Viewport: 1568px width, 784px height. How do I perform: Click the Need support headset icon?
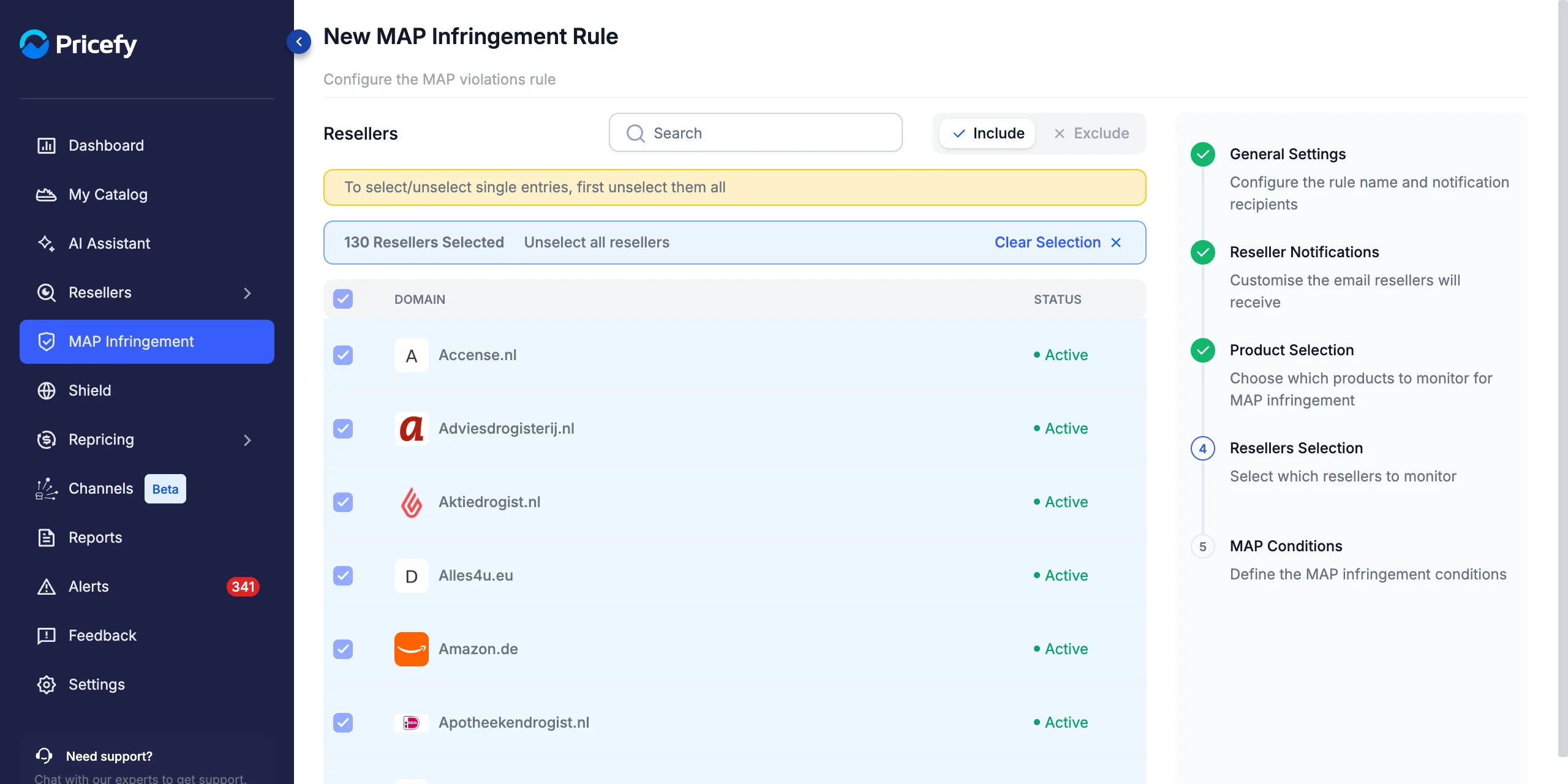tap(44, 756)
